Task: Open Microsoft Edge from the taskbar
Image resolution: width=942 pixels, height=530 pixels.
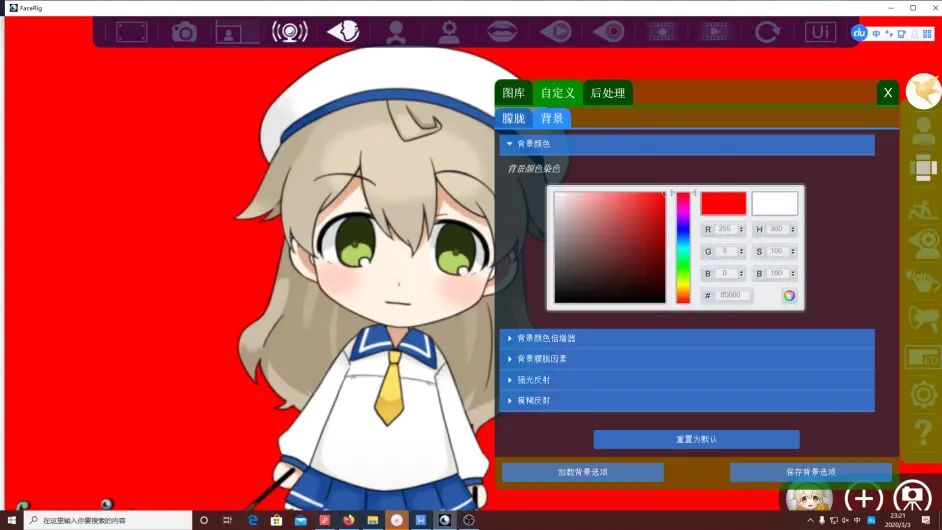Action: [x=252, y=520]
